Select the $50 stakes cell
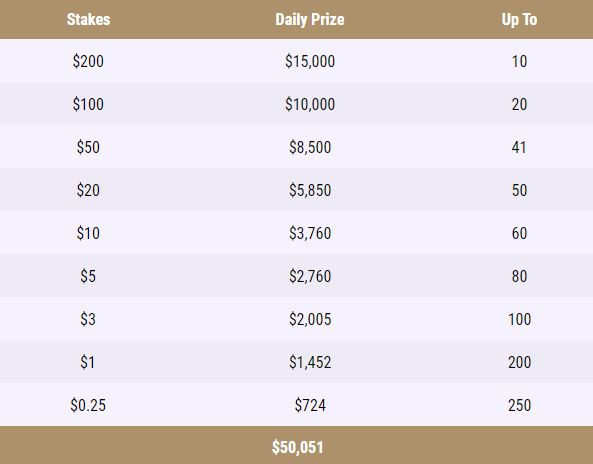 (88, 147)
